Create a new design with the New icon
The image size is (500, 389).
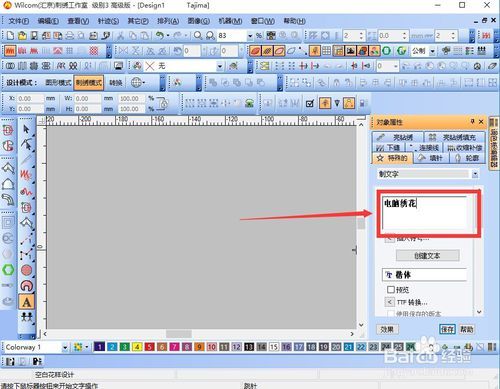(10, 35)
